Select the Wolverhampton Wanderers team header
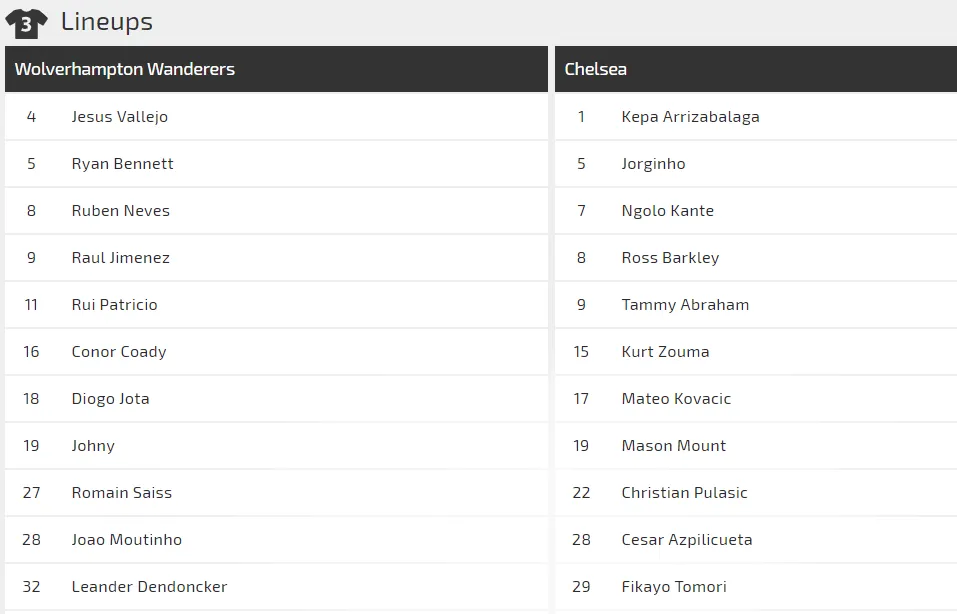This screenshot has height=614, width=957. point(125,69)
